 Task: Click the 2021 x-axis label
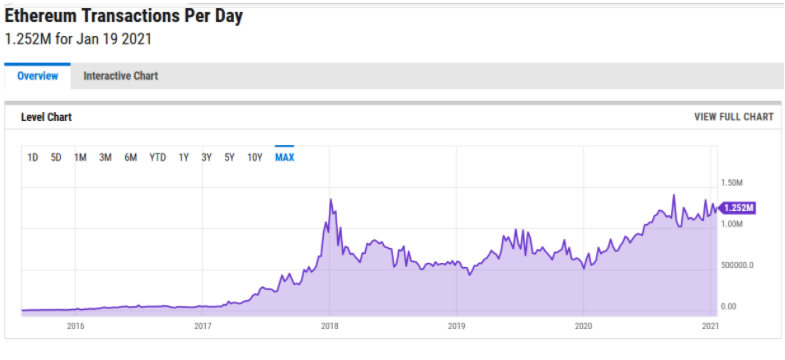click(x=710, y=326)
